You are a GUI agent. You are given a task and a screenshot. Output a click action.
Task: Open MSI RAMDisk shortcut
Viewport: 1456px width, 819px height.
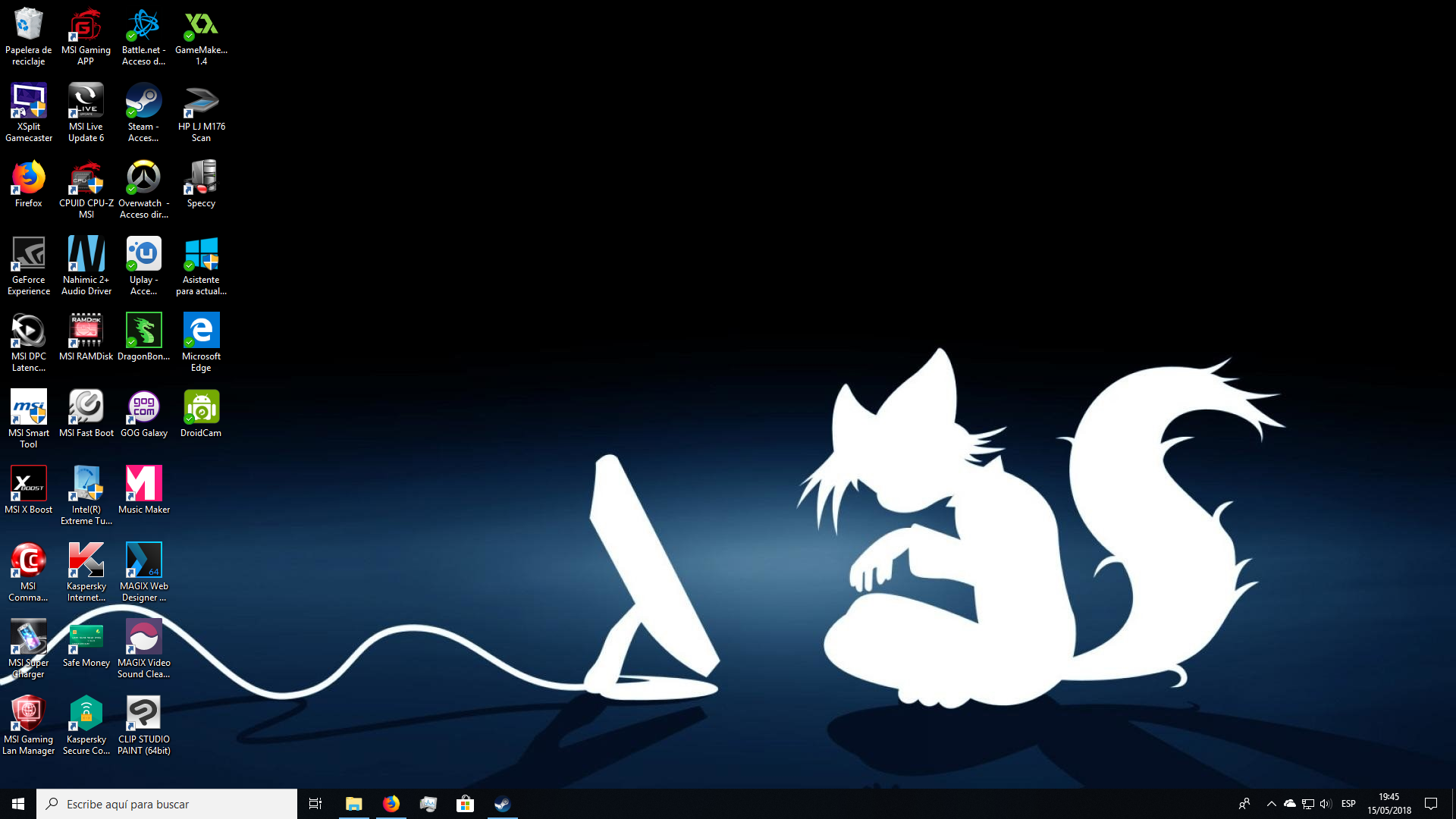point(86,337)
